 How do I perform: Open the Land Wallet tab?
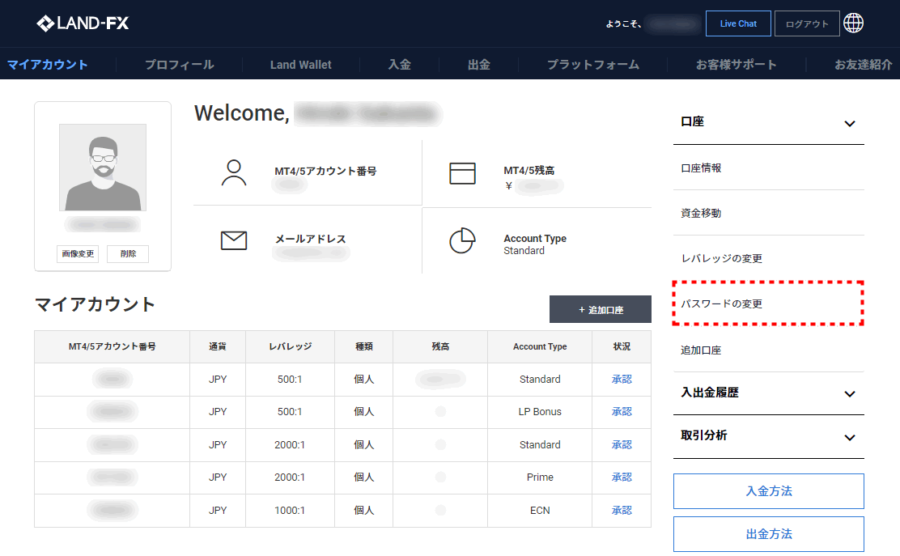tap(301, 64)
